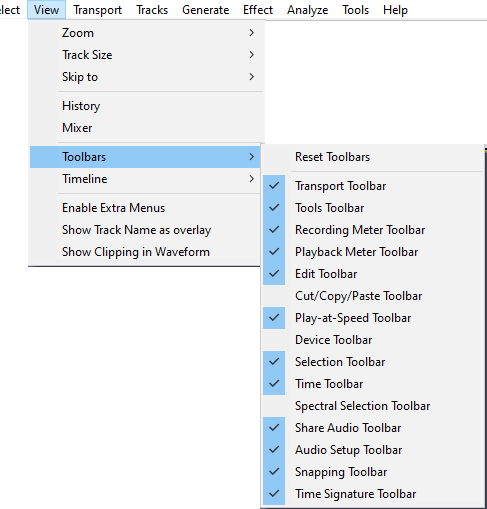Uncheck Transport Toolbar
Screen dimensions: 487x509
click(x=373, y=186)
